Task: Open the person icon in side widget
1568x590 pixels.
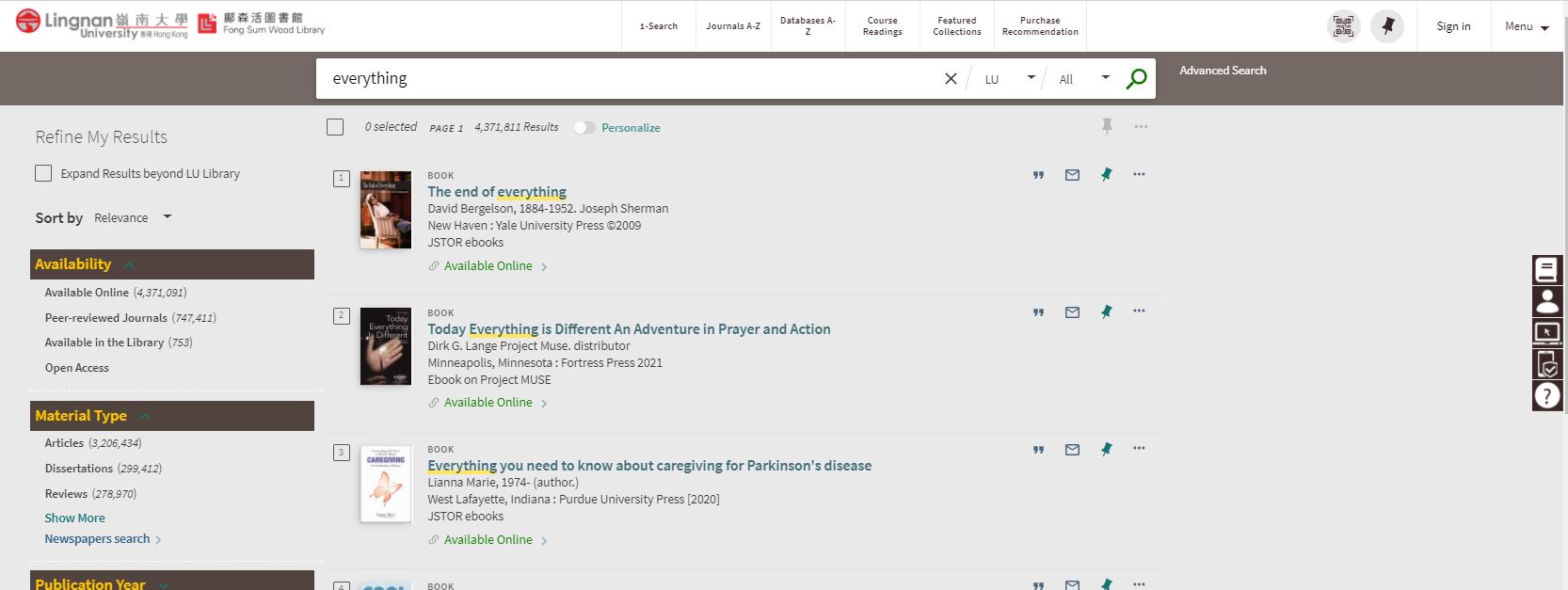Action: tap(1546, 301)
